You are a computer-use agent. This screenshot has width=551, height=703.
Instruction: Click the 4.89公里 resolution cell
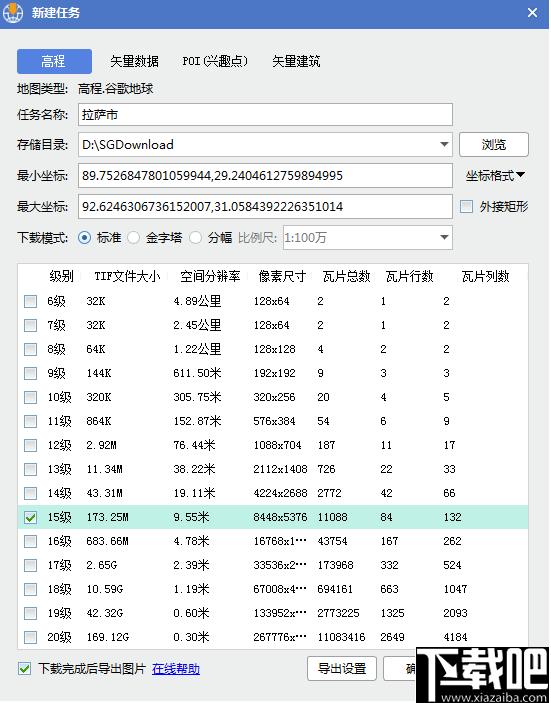coord(197,301)
